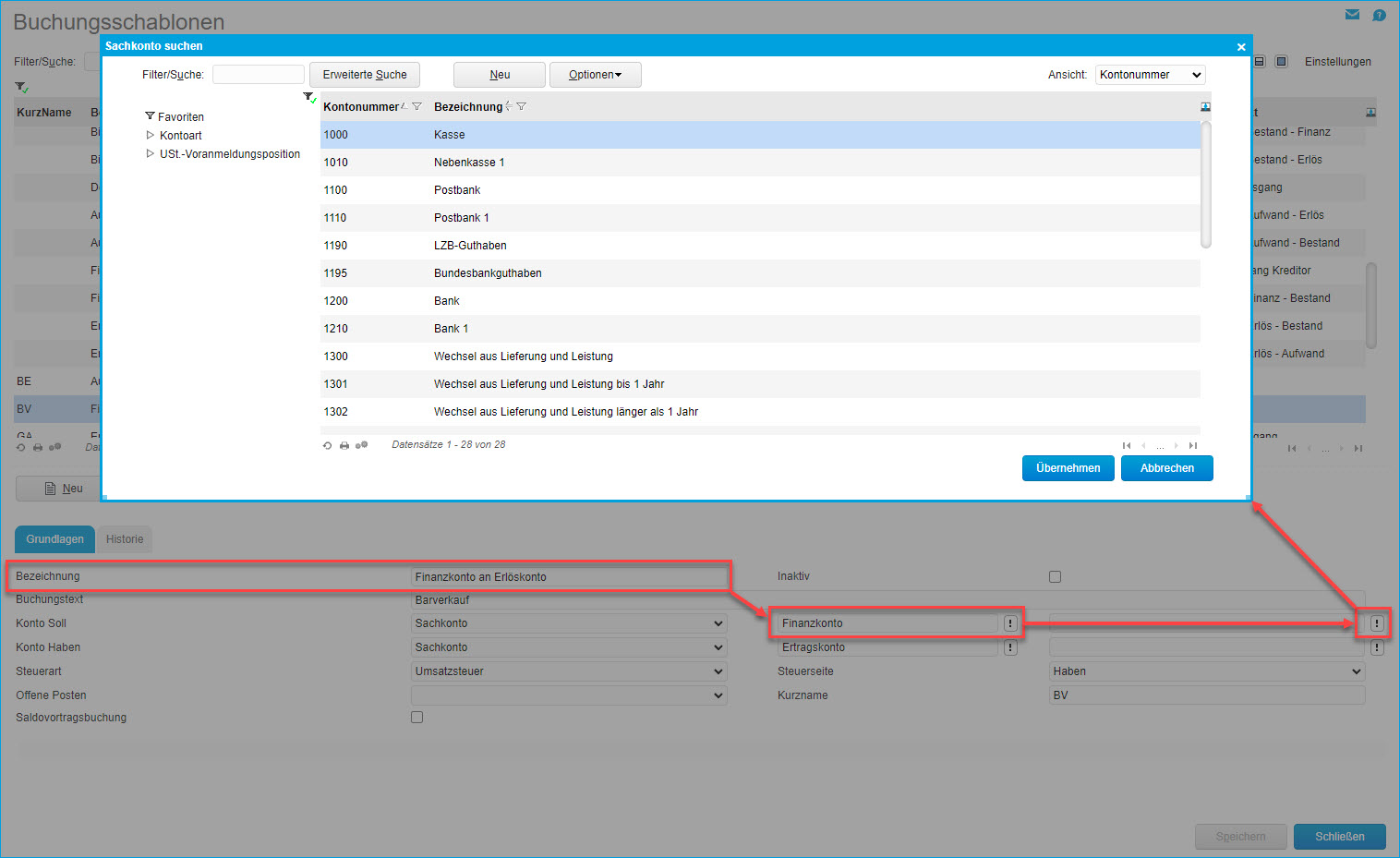
Task: Open the help icon in top right corner
Action: (x=1379, y=15)
